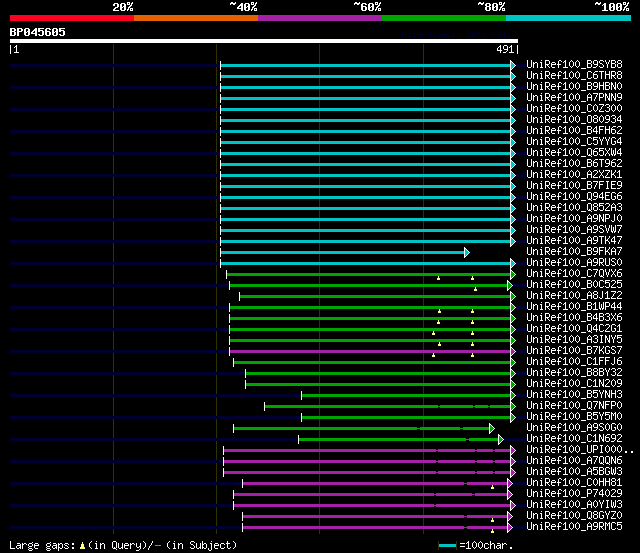Click the UniRef100_A9SVW7 label
The width and height of the screenshot is (640, 553).
pos(574,230)
